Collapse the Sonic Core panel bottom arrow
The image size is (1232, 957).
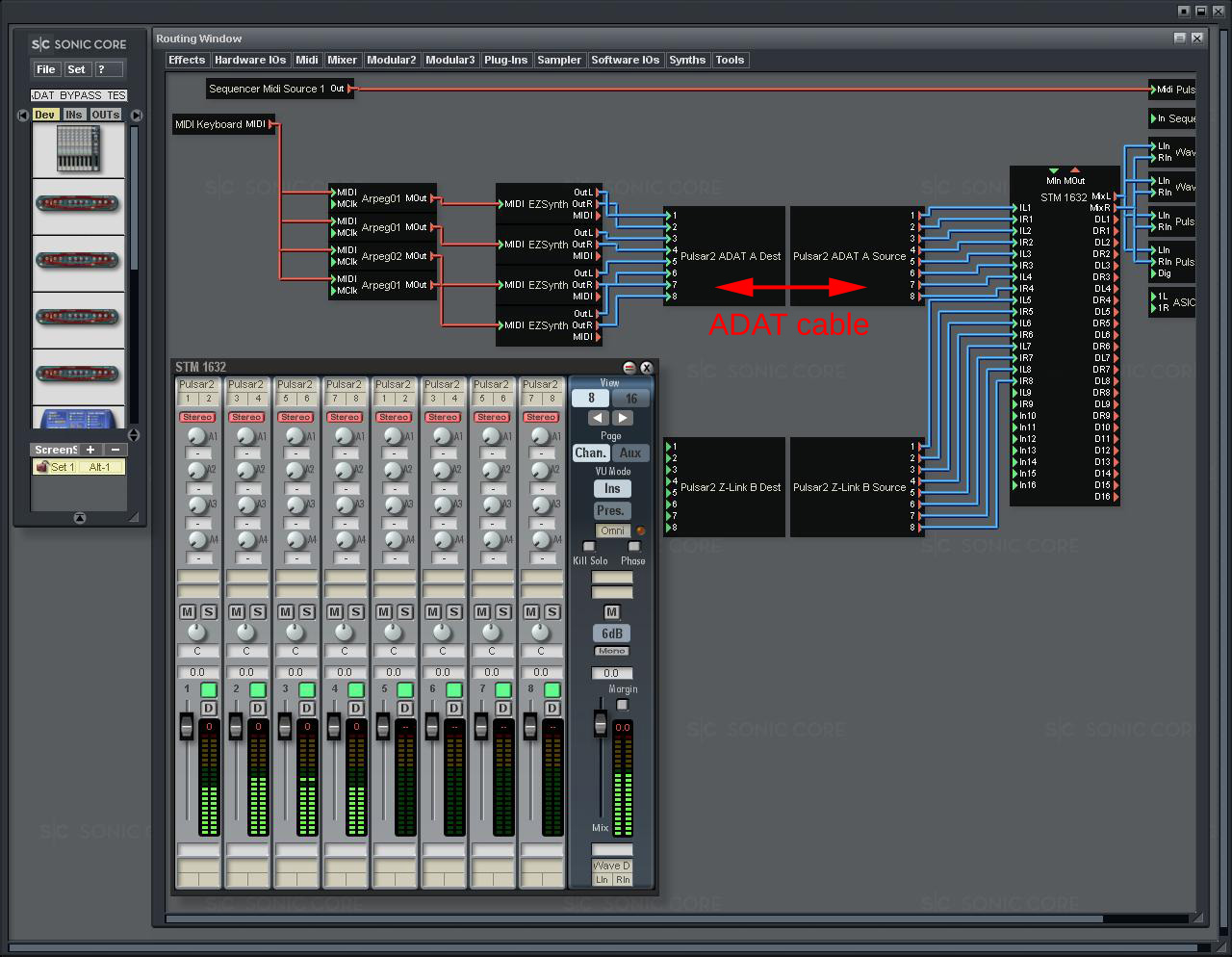coord(80,518)
